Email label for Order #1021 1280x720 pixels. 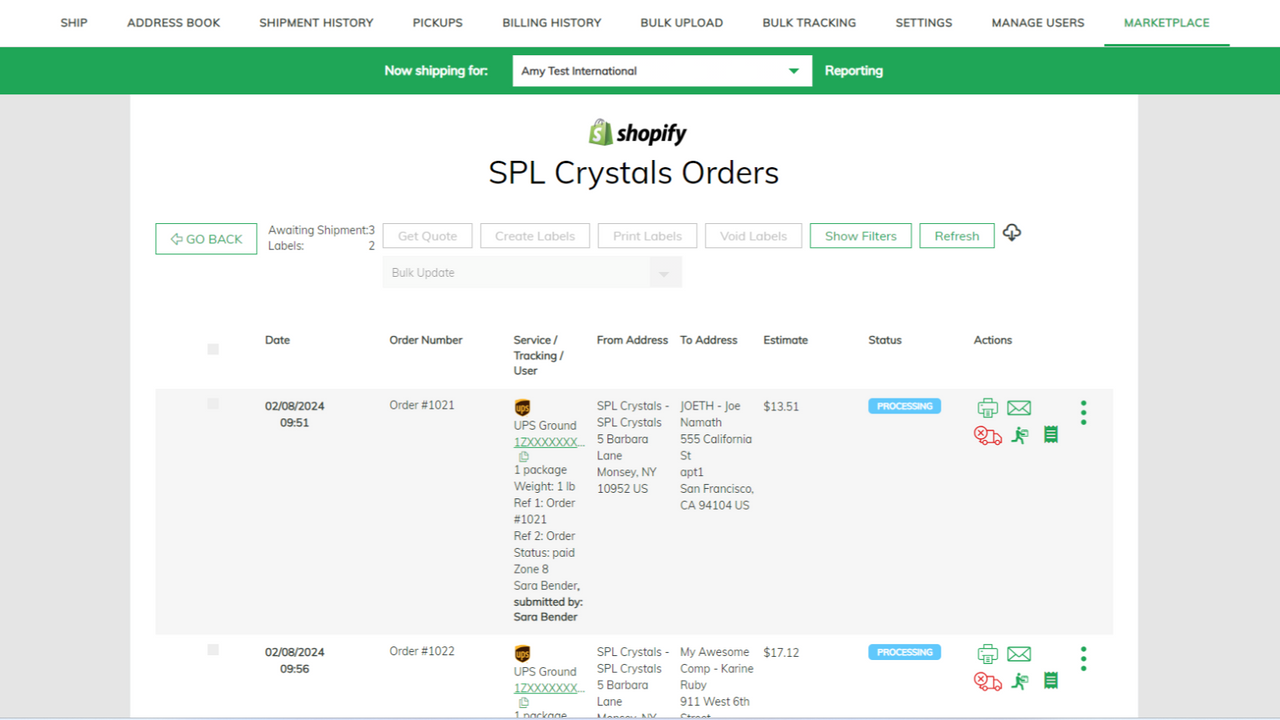click(x=1019, y=408)
